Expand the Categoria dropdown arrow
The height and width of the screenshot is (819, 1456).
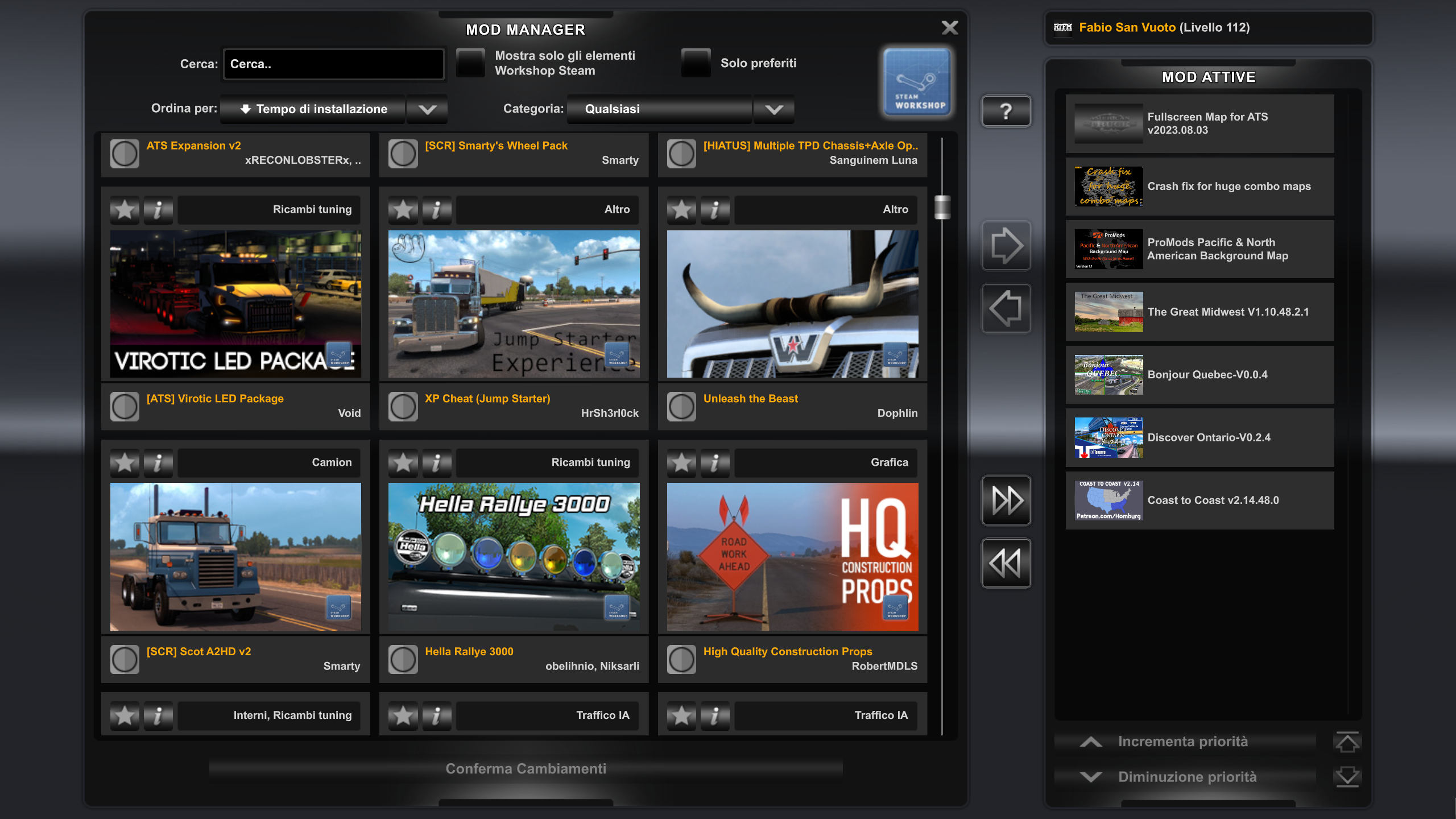pos(773,109)
